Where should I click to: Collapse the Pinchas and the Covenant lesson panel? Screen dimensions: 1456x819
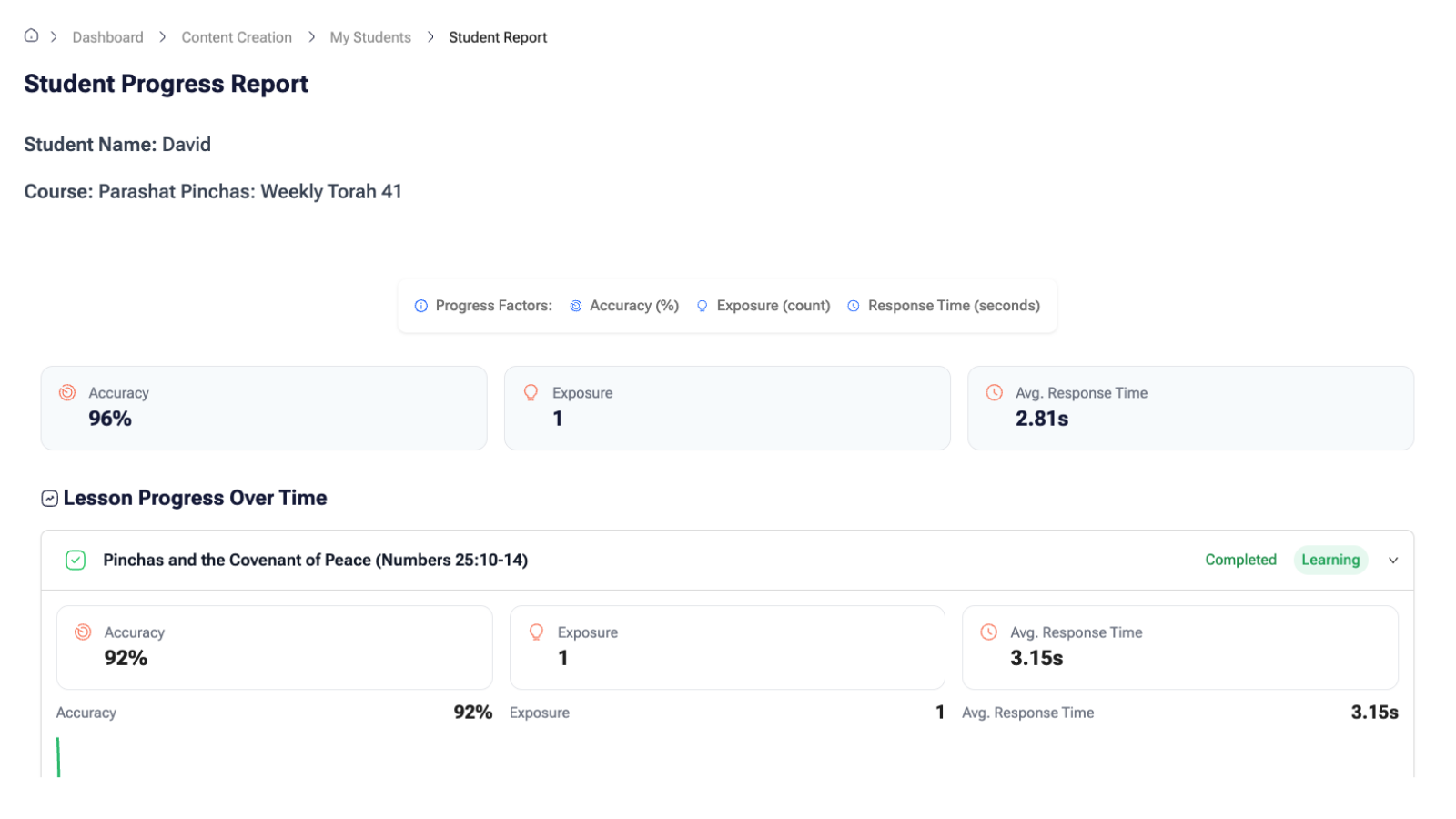(1392, 561)
